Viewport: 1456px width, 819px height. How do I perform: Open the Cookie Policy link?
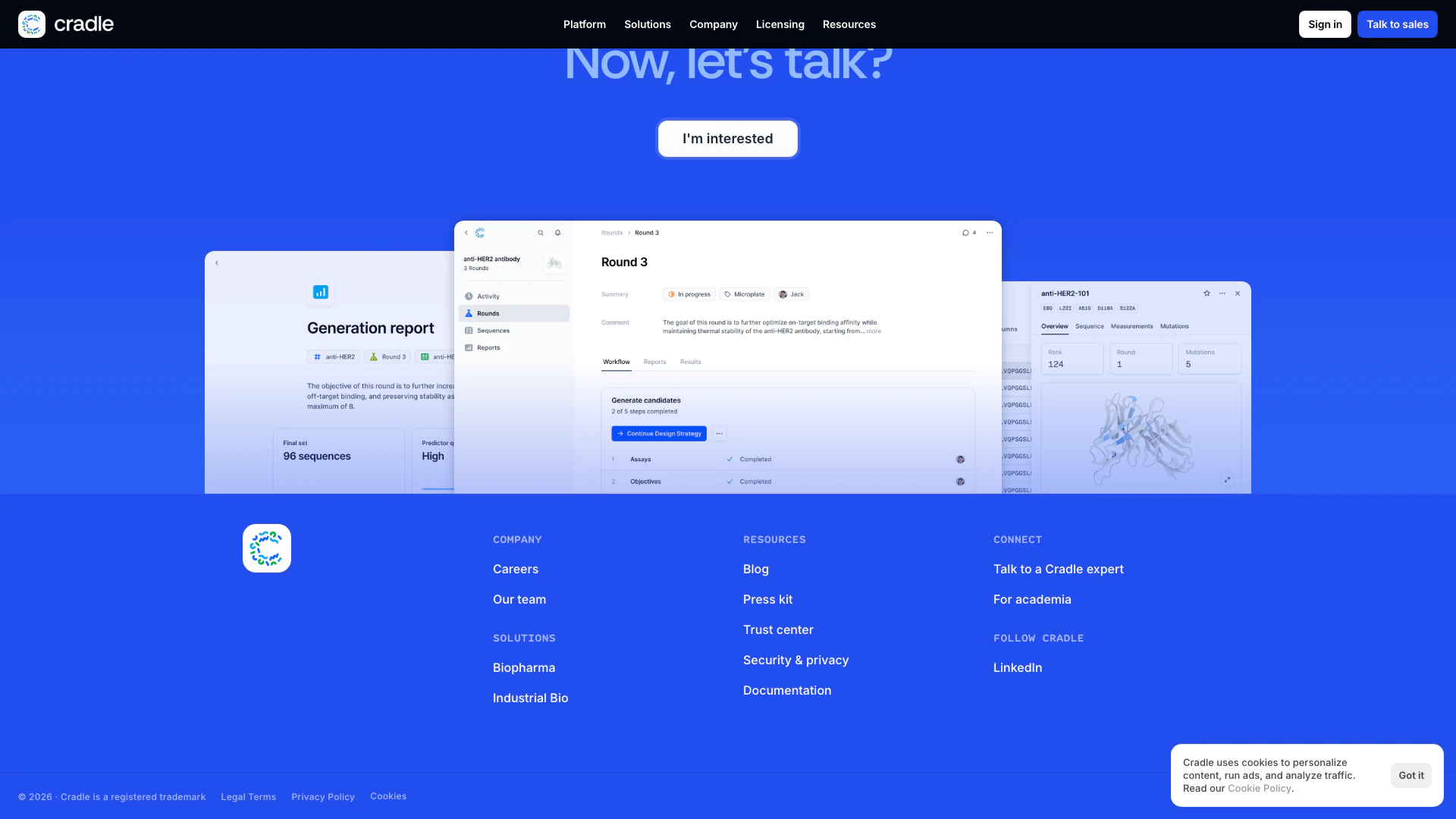tap(1259, 789)
